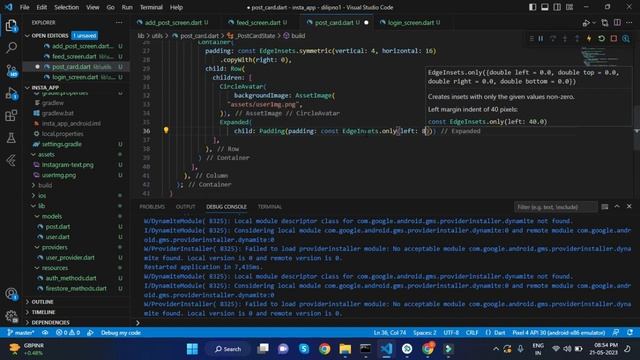This screenshot has width=640, height=360.
Task: Open the Problems panel tab
Action: coord(152,207)
